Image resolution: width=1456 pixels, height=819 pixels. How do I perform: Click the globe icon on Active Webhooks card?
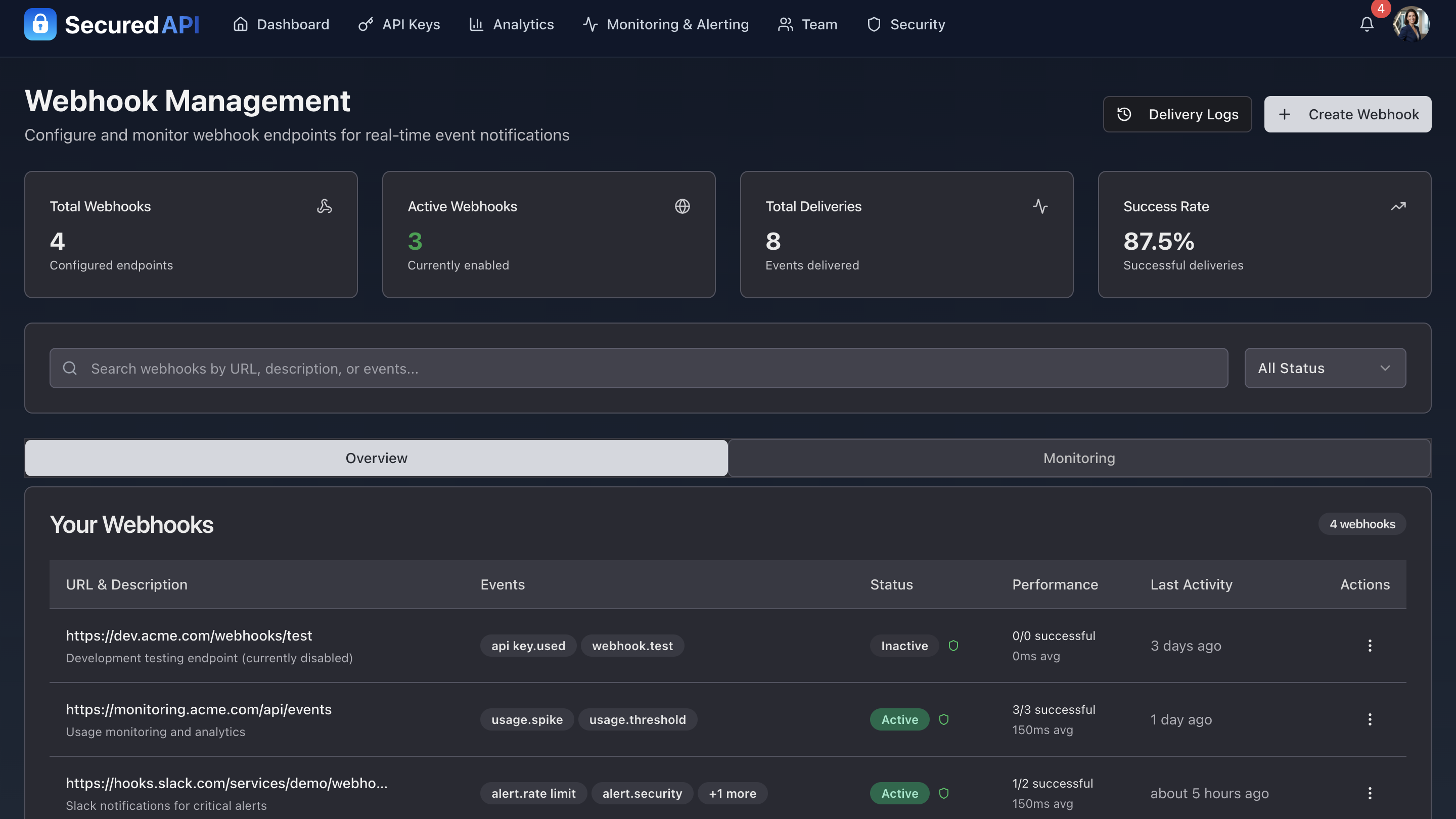pos(683,206)
